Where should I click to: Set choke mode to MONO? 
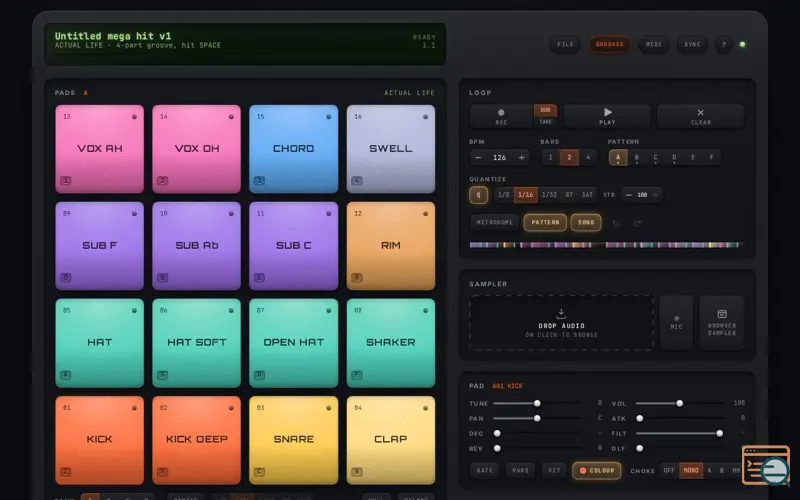click(691, 470)
